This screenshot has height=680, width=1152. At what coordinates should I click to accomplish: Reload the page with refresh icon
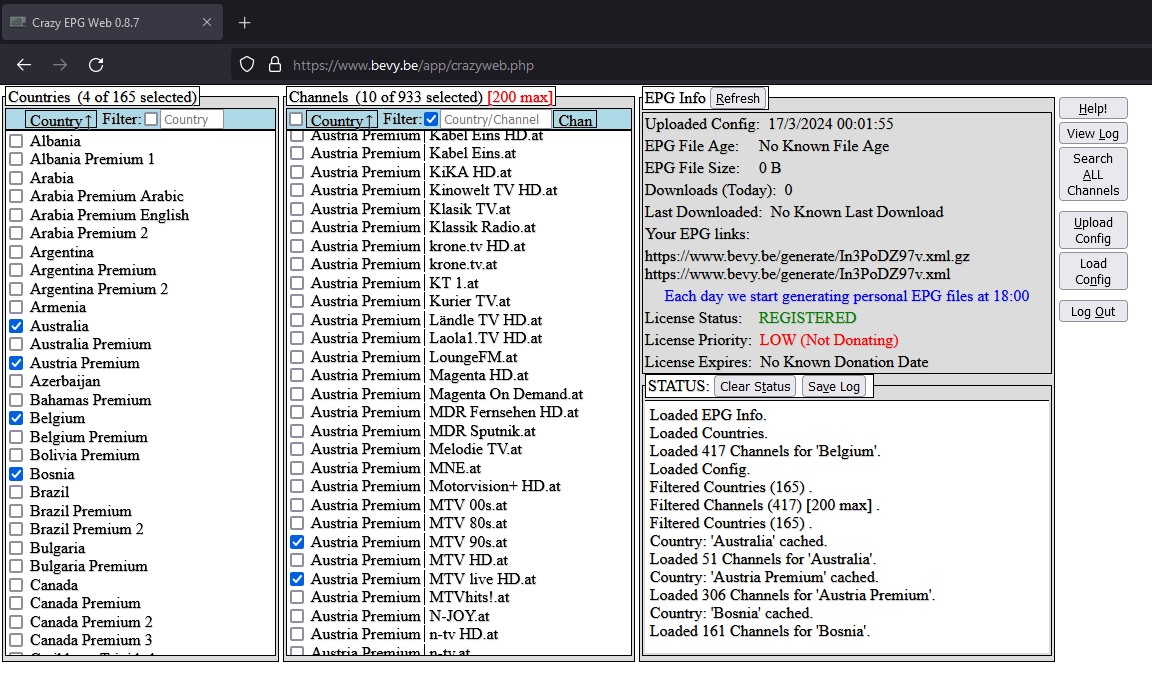(96, 65)
